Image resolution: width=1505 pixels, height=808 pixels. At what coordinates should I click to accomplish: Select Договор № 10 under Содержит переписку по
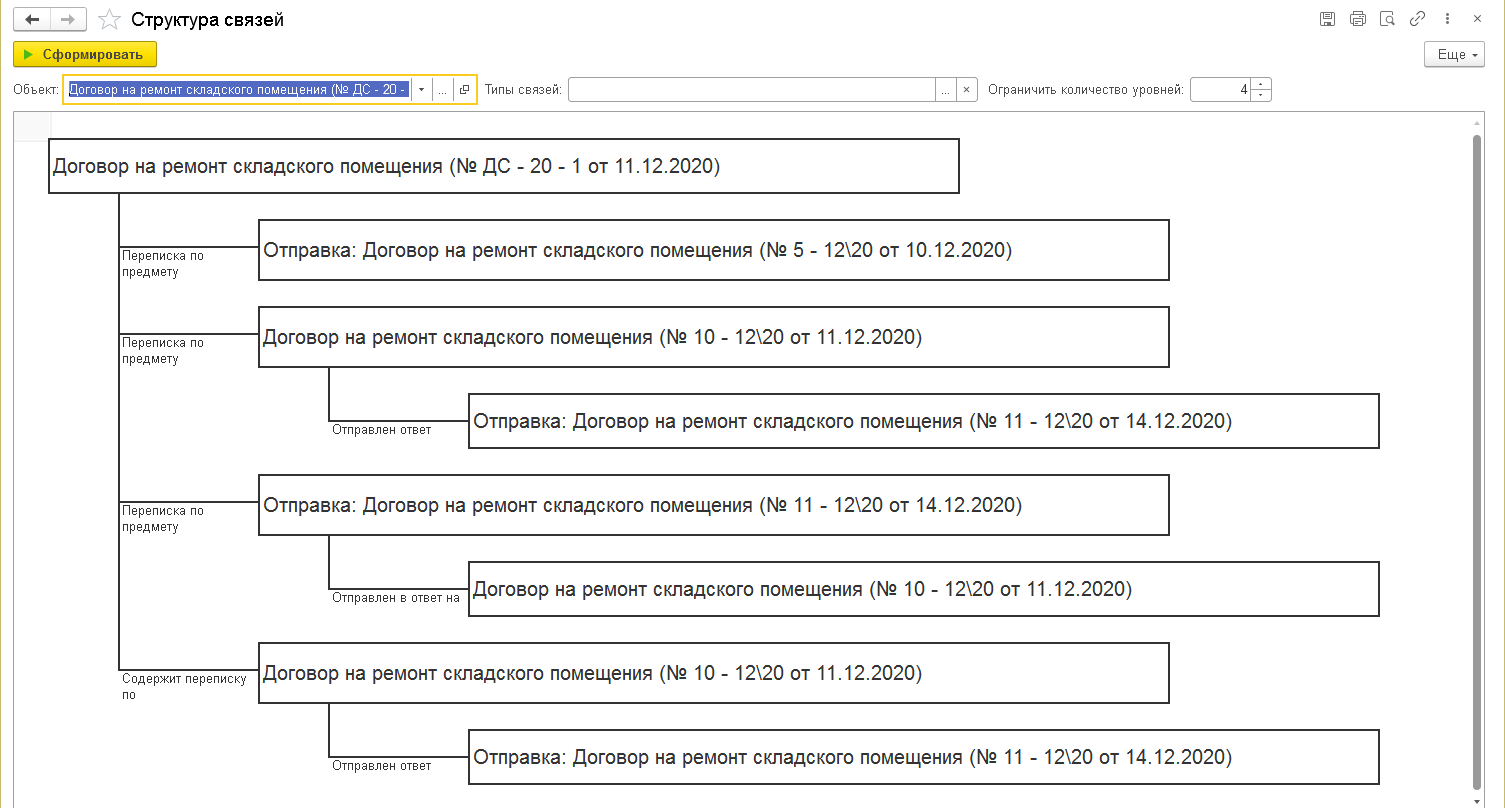714,673
